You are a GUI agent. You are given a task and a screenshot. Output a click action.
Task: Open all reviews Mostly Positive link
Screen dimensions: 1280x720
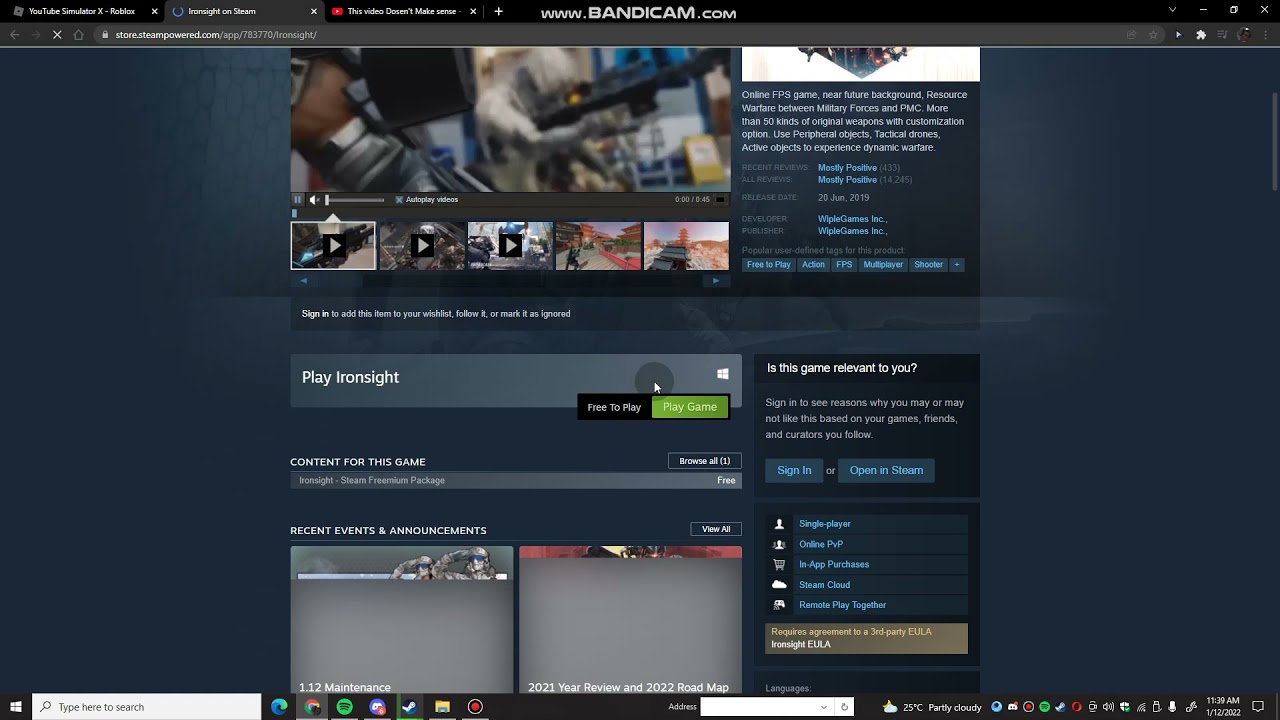click(847, 180)
